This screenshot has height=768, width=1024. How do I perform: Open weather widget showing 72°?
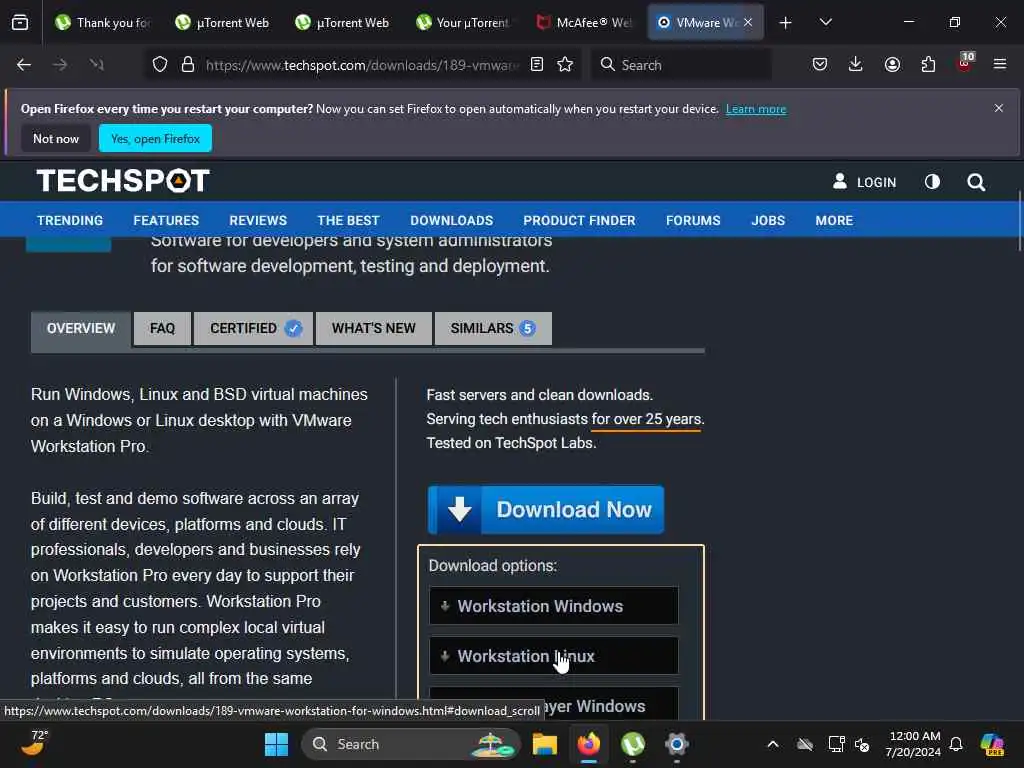click(35, 743)
